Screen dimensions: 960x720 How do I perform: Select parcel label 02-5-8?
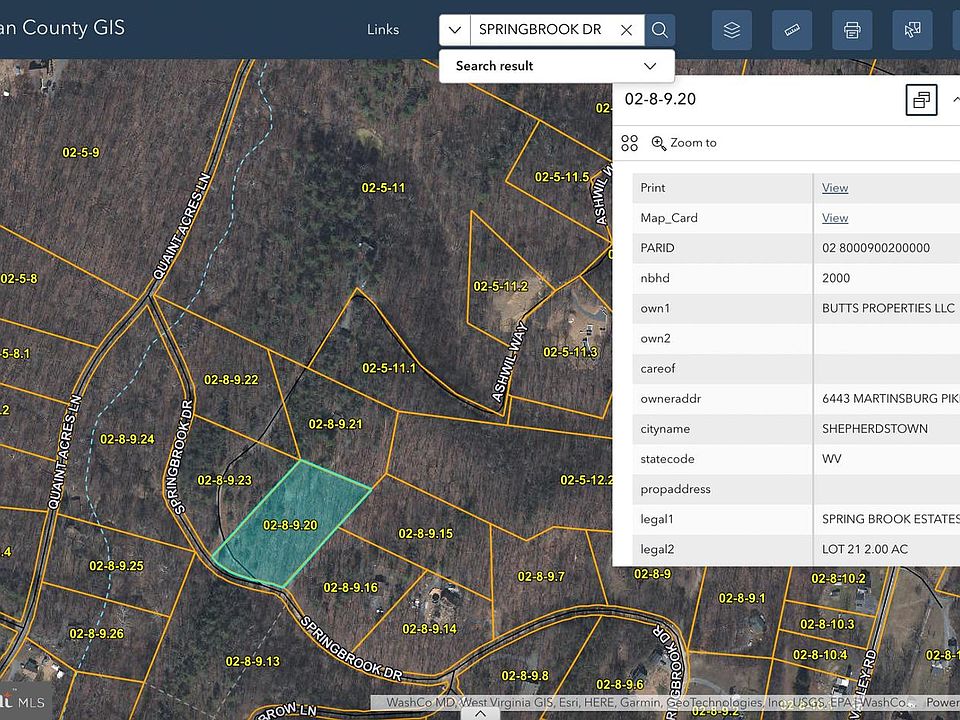pyautogui.click(x=19, y=279)
